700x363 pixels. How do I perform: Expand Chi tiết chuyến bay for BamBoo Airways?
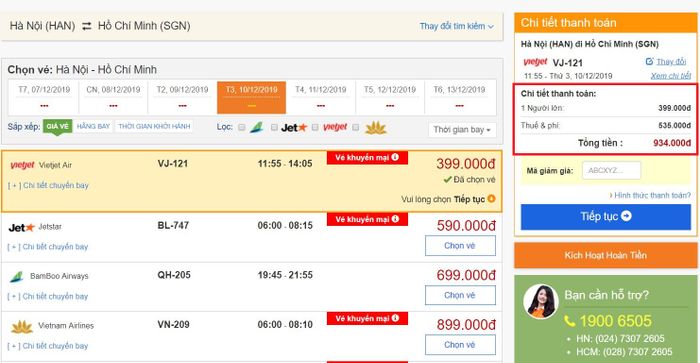coord(48,296)
